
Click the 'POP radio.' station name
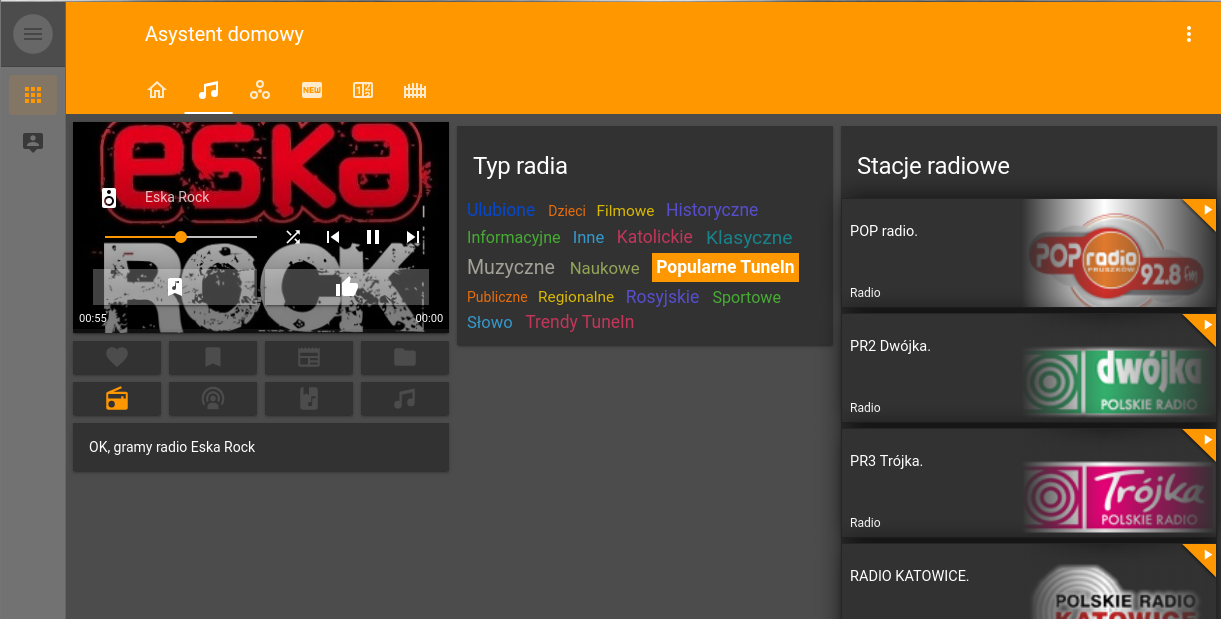tap(884, 231)
